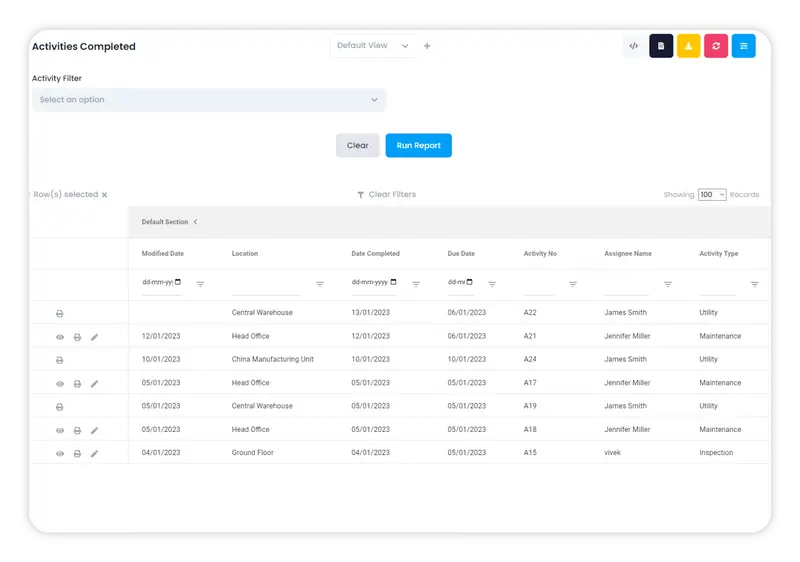Viewport: 800px width, 562px height.
Task: Focus the Activity Type filter input
Action: tap(717, 285)
